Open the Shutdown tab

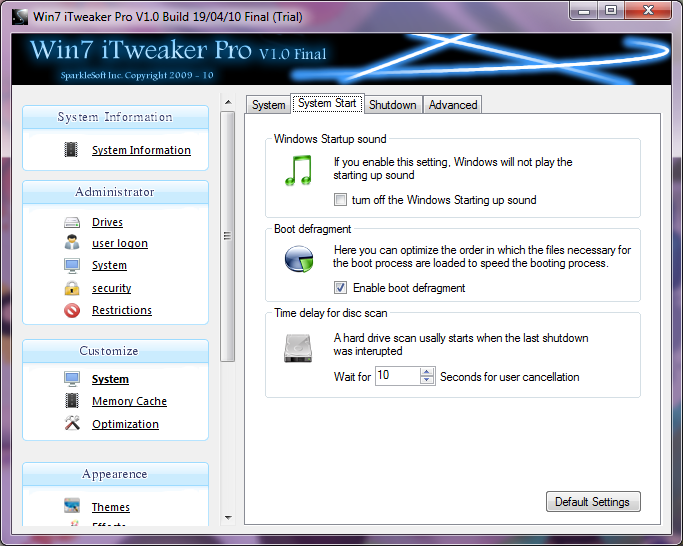[392, 105]
